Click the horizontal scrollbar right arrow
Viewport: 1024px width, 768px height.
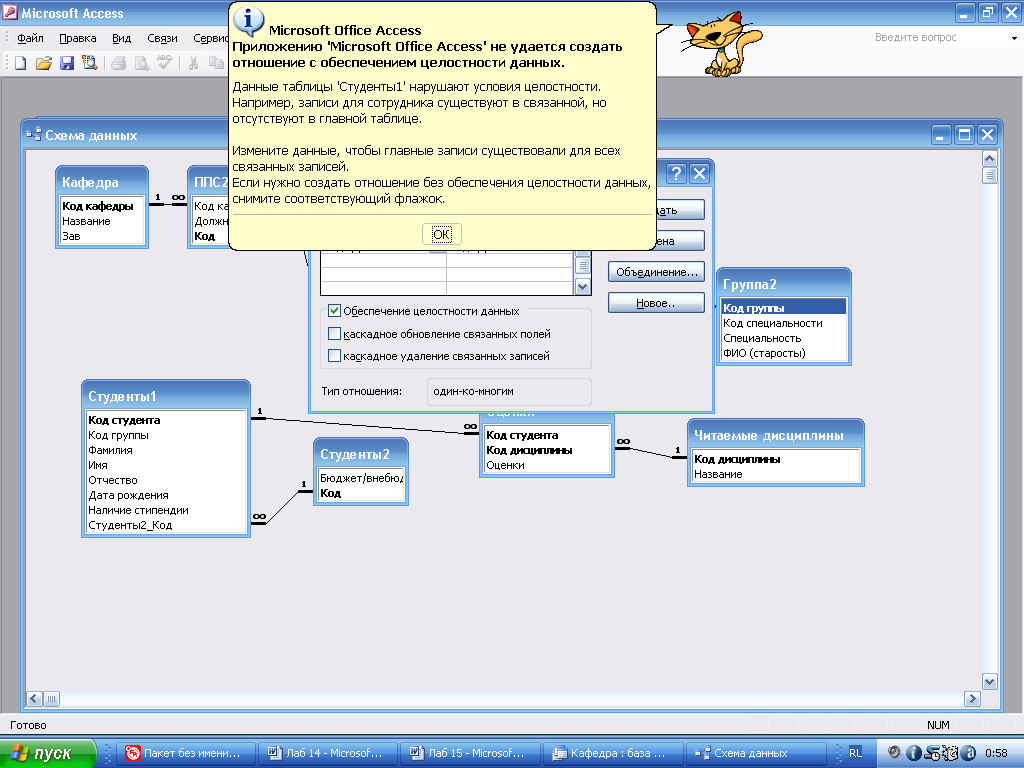972,699
